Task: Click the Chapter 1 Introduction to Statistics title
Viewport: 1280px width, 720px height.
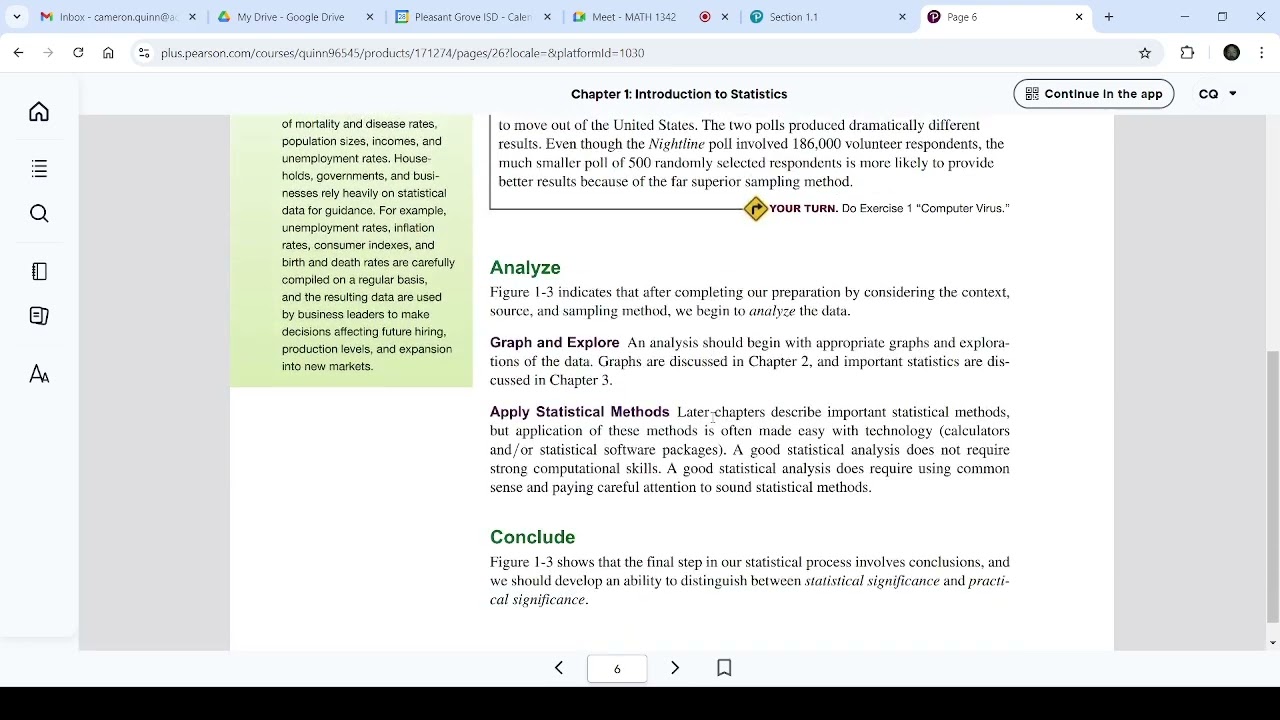Action: (x=679, y=94)
